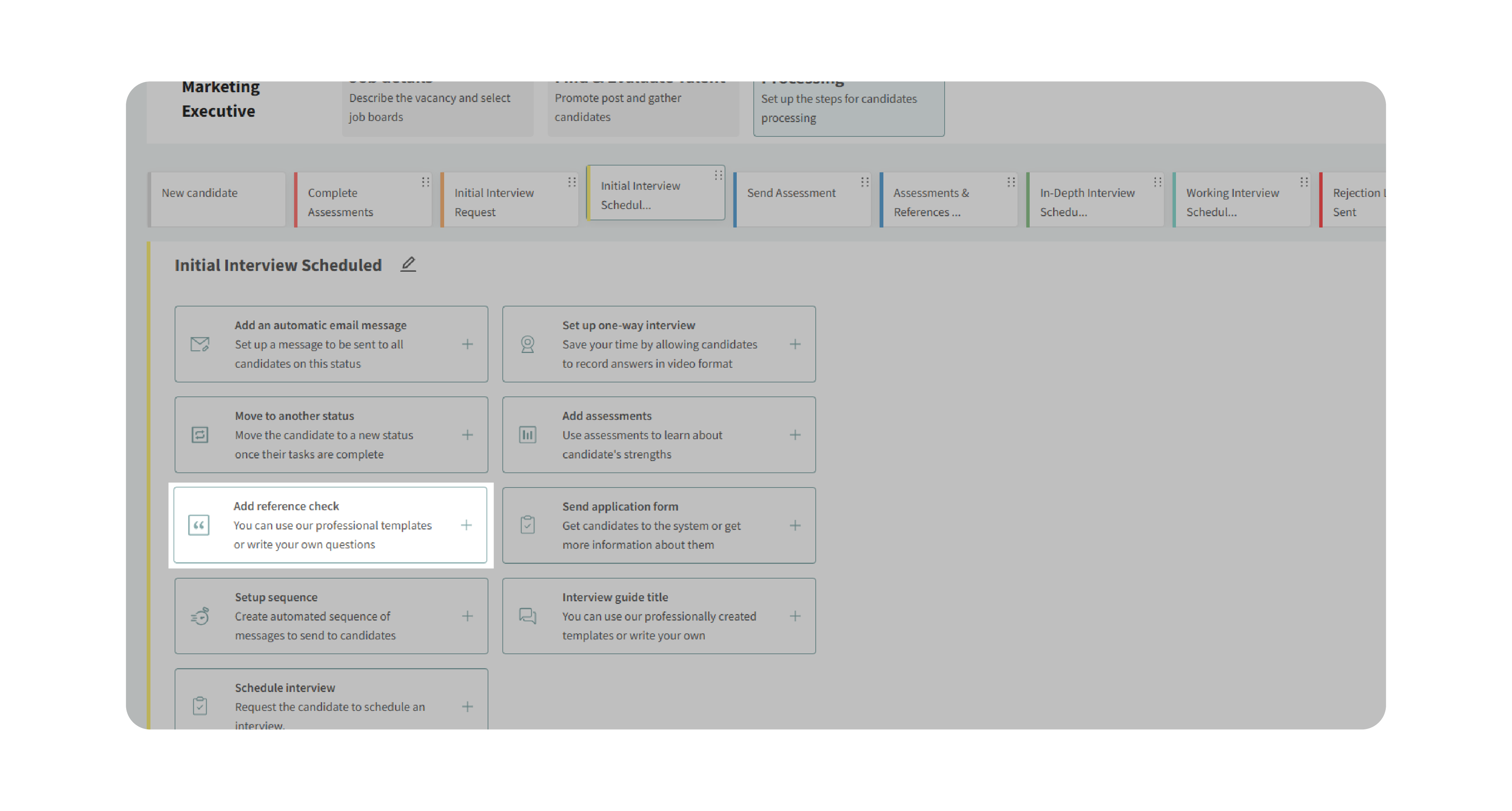The image size is (1512, 811).
Task: Click the clipboard icon for Send application form
Action: 527,525
